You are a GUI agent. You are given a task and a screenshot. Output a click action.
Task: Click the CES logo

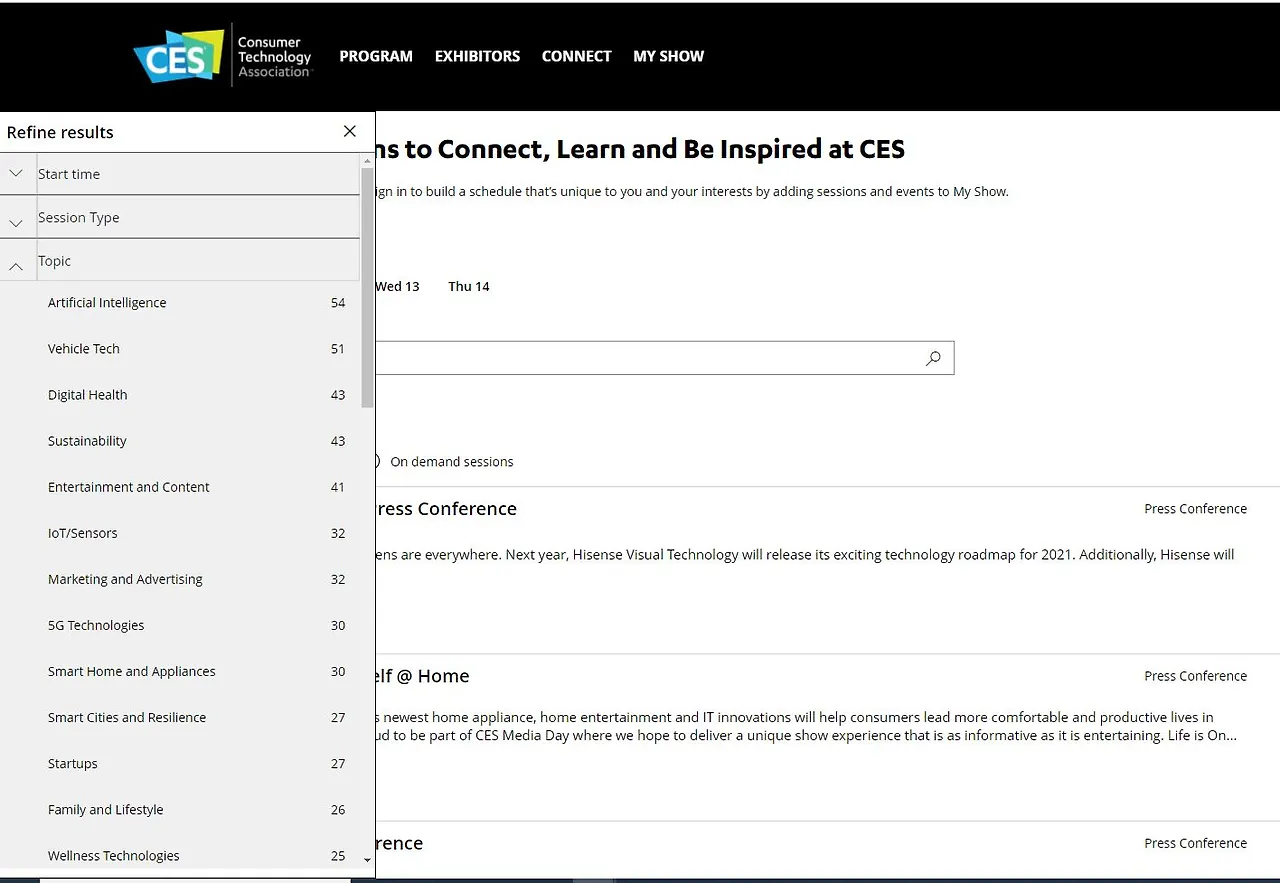coord(178,56)
